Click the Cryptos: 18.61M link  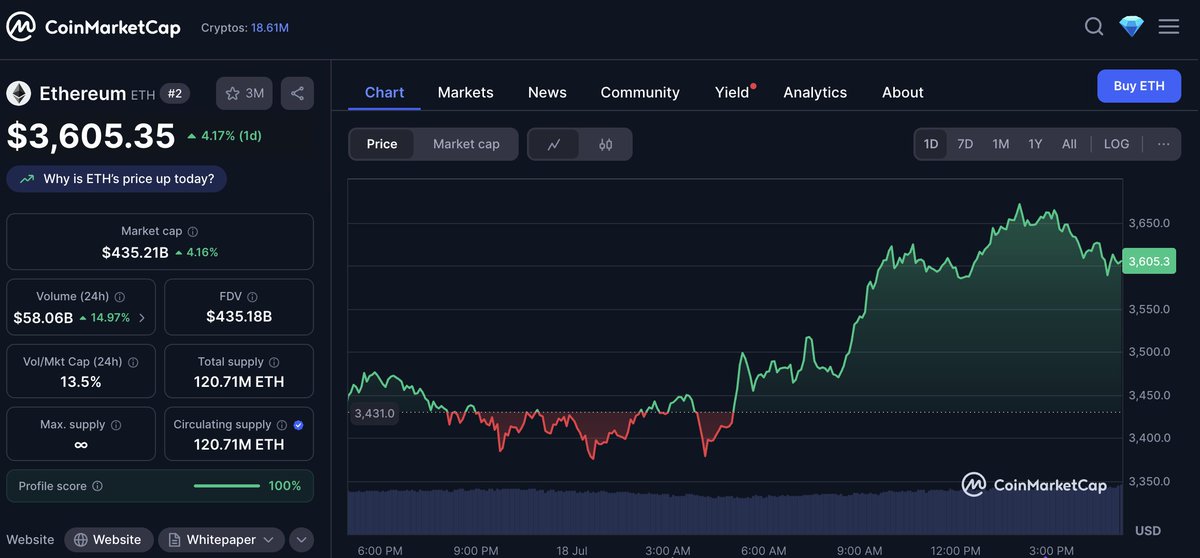(245, 28)
